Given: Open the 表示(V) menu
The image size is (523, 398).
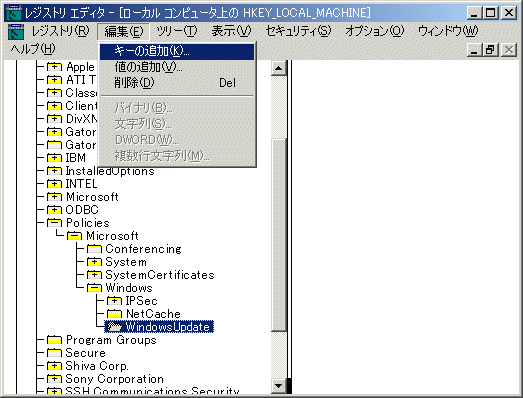Looking at the screenshot, I should (231, 31).
